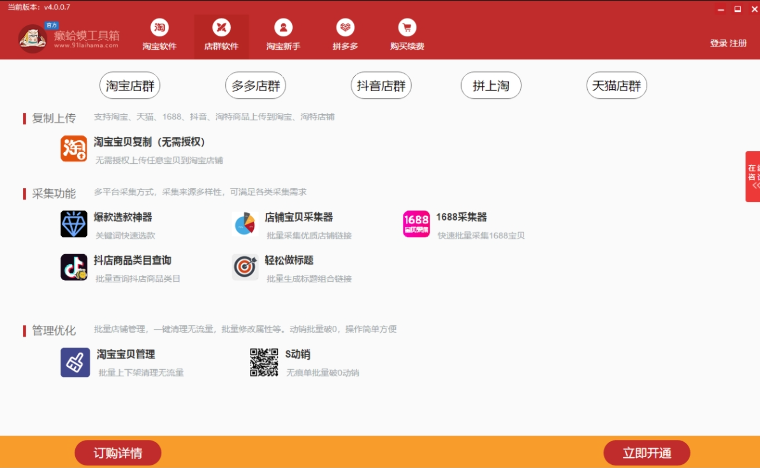Open the orange 淘宝宝贝复制 icon

coord(74,148)
